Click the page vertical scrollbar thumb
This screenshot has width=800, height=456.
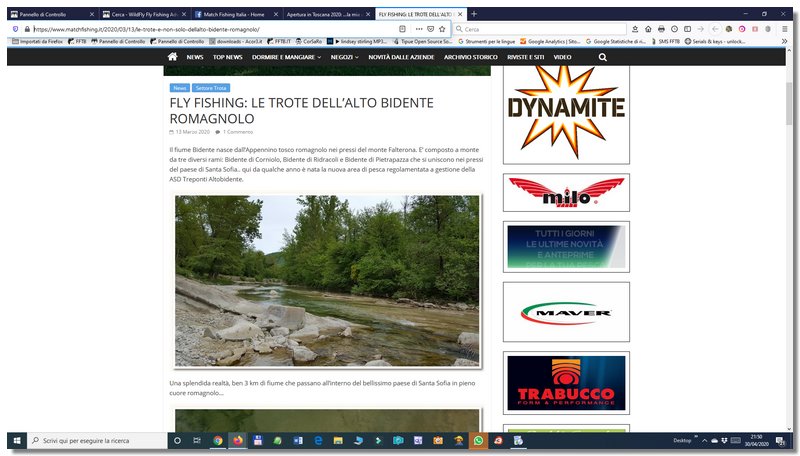(x=789, y=105)
